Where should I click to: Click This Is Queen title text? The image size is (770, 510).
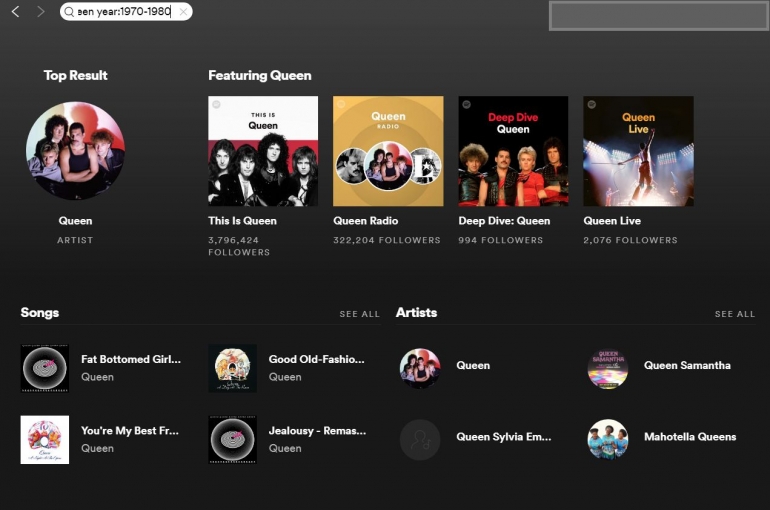click(243, 221)
